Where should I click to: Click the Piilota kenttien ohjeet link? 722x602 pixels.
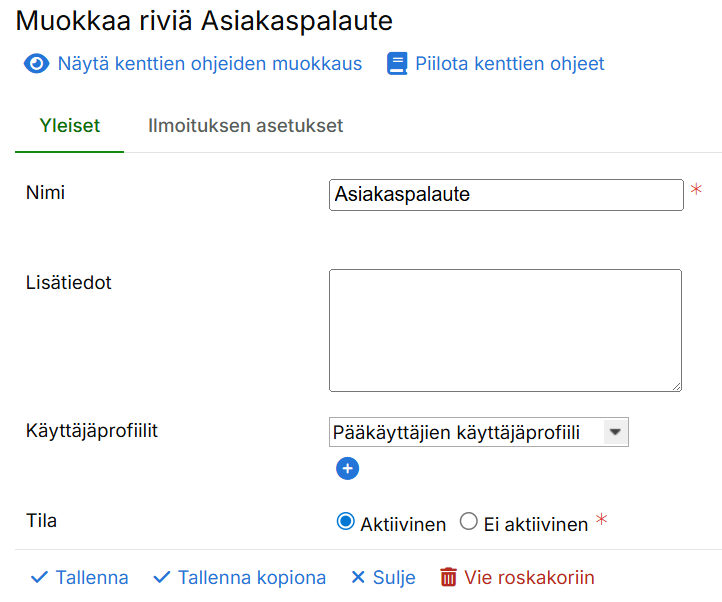pyautogui.click(x=510, y=64)
